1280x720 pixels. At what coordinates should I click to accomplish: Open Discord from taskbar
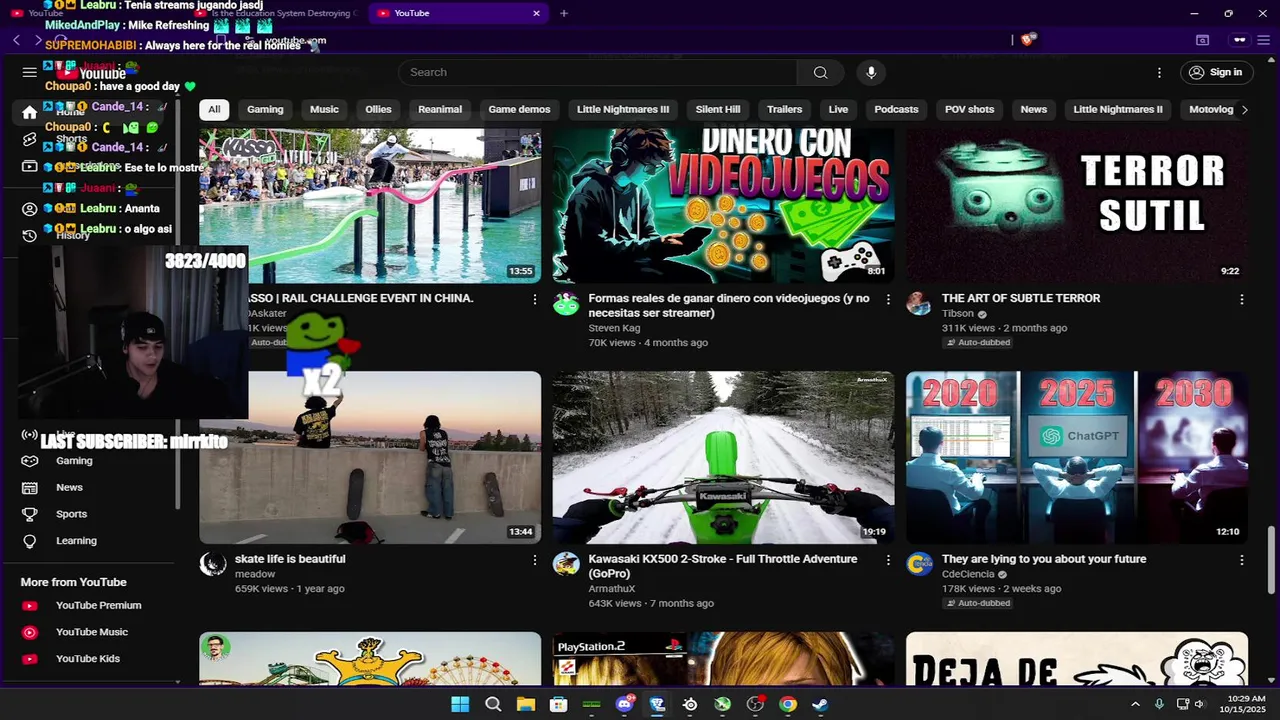point(624,704)
